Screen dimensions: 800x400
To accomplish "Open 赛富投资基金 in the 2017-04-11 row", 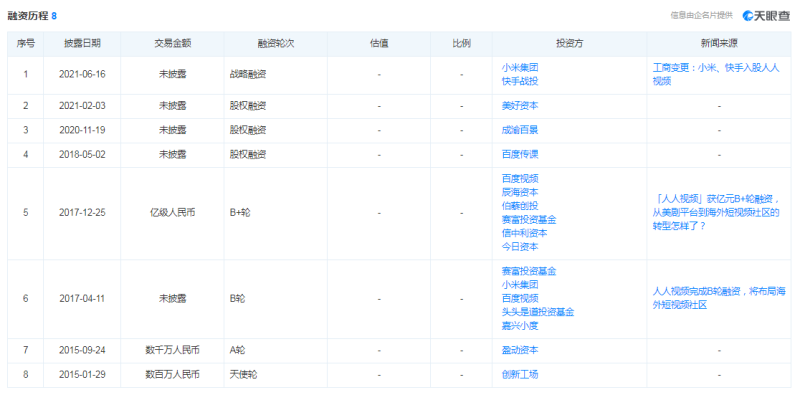I will [x=529, y=271].
